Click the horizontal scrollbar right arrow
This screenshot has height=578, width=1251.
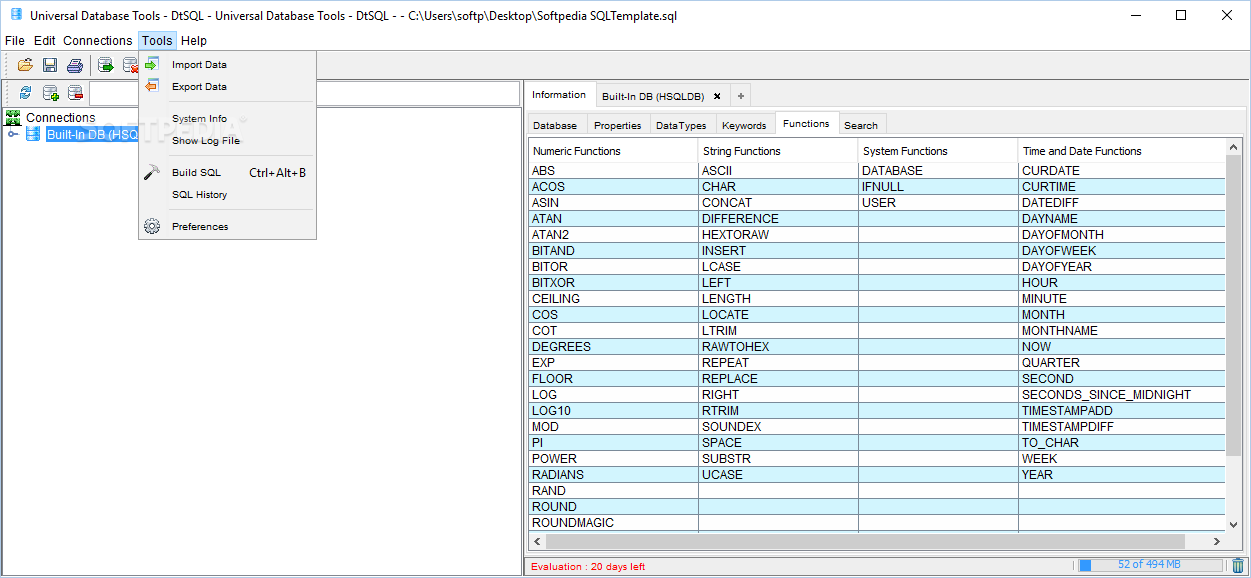pos(1217,541)
